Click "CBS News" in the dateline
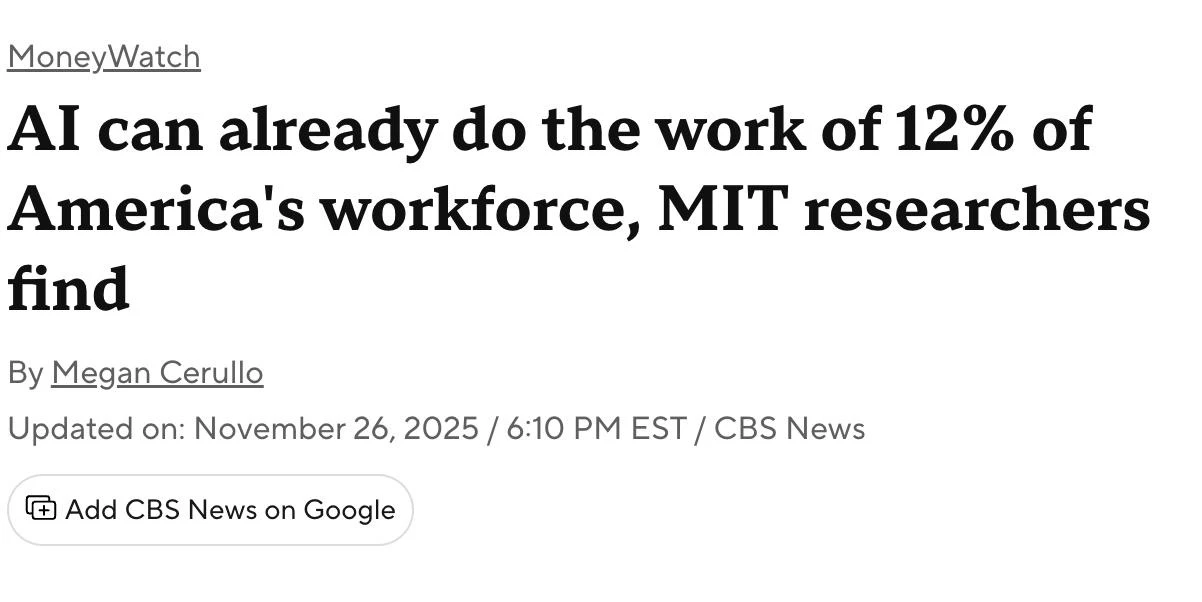The width and height of the screenshot is (1202, 602). (x=789, y=429)
